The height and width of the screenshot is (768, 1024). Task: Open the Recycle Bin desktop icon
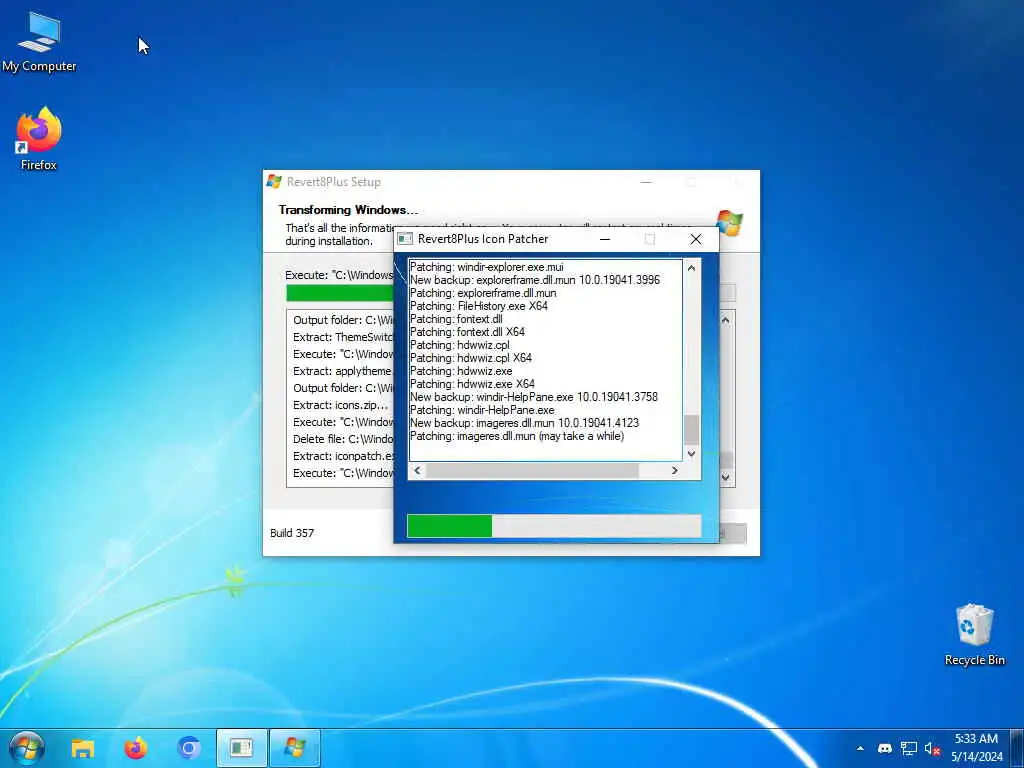(974, 635)
